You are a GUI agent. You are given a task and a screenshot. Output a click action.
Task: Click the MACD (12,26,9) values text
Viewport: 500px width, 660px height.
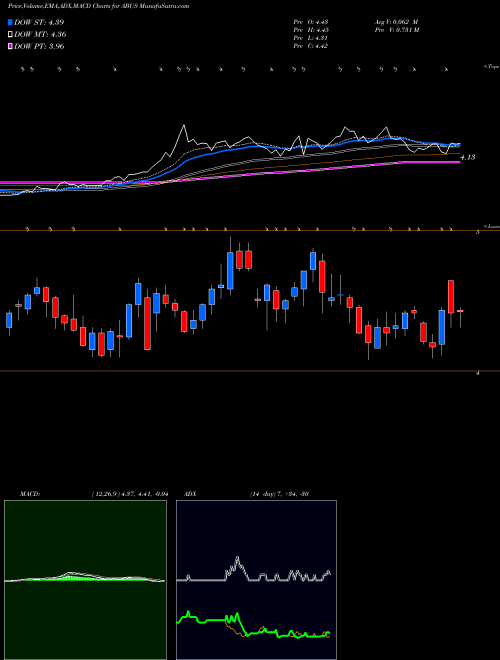coord(129,494)
